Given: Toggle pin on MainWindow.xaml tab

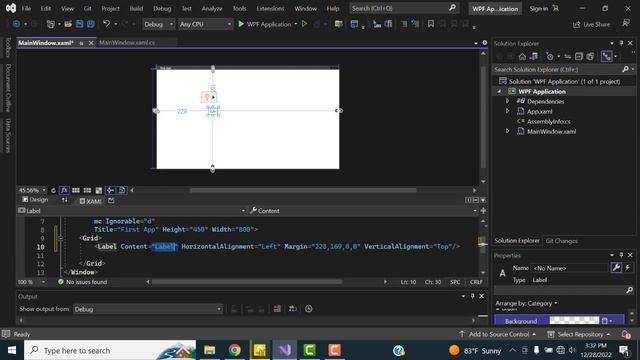Looking at the screenshot, I should pos(81,43).
